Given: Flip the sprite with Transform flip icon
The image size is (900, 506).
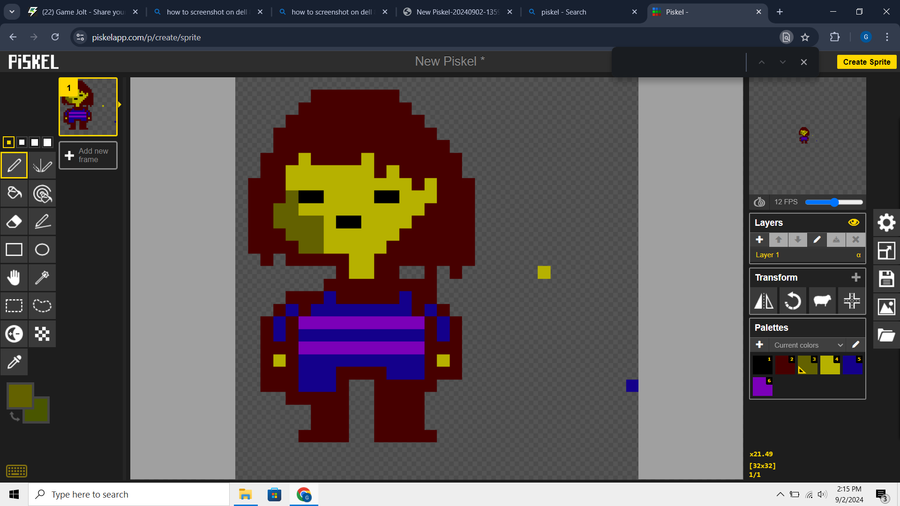Looking at the screenshot, I should click(x=763, y=301).
